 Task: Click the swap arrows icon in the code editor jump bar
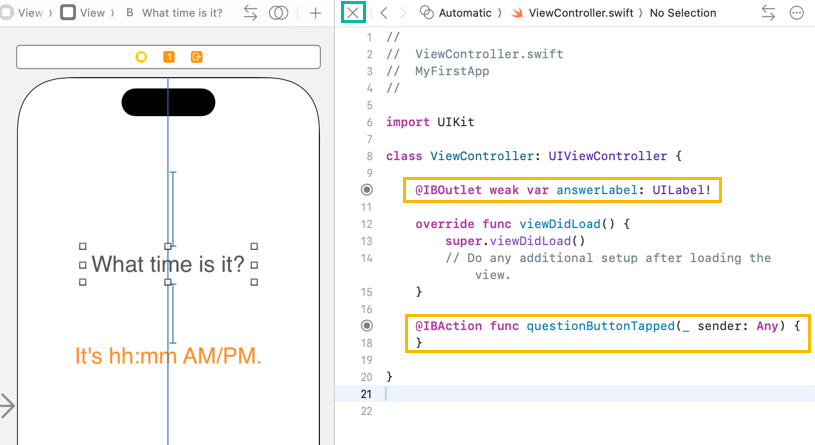768,13
